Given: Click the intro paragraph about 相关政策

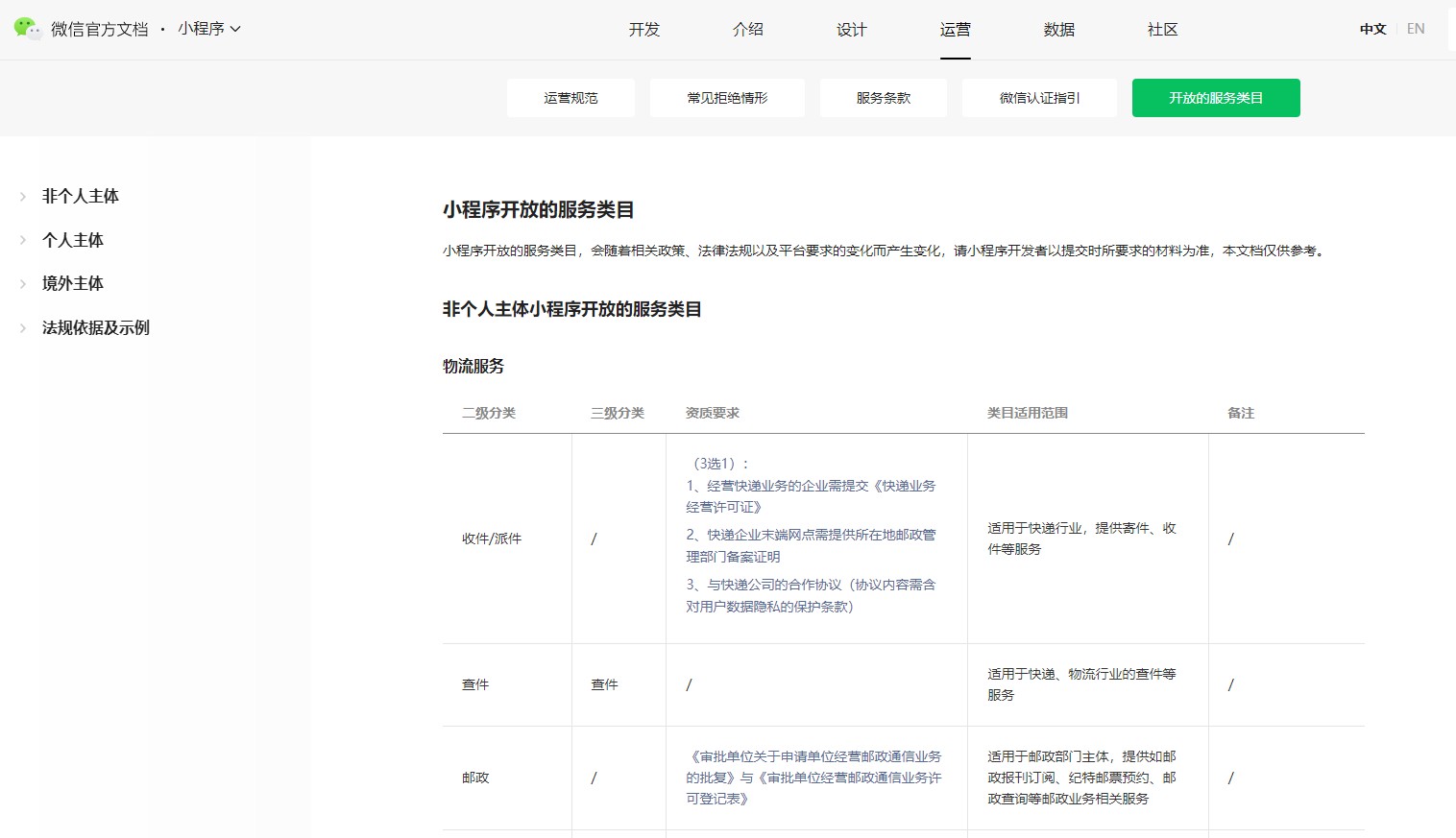Looking at the screenshot, I should coord(886,251).
